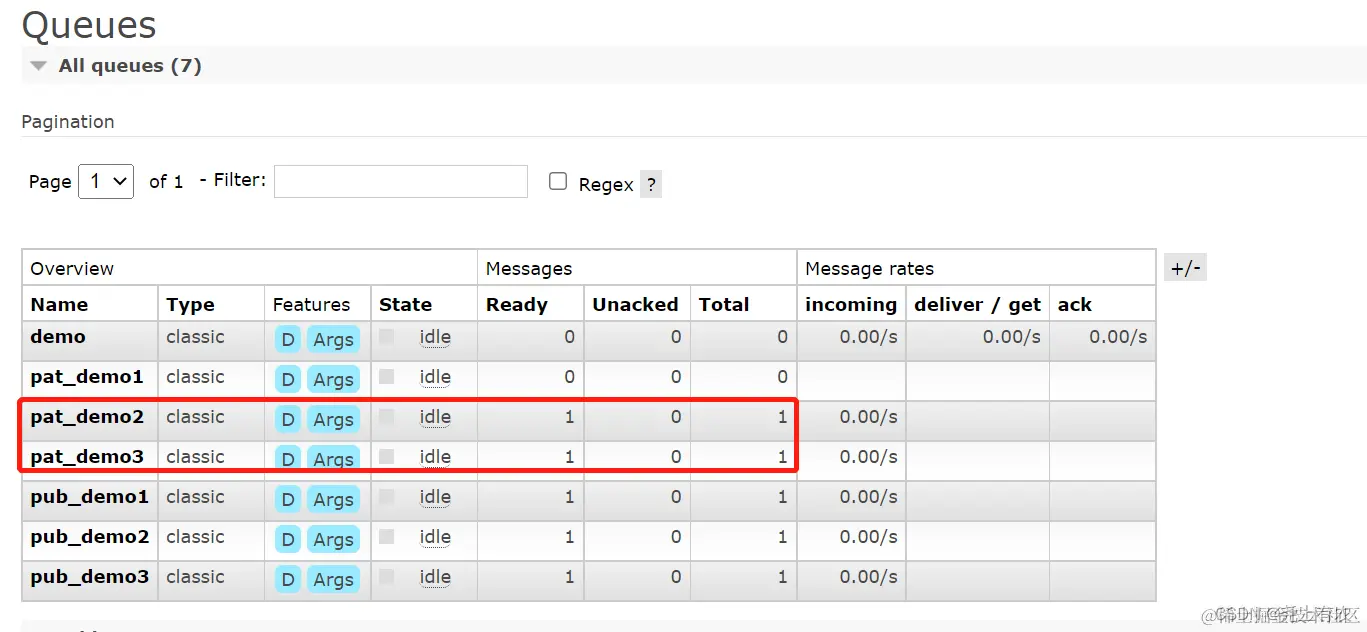This screenshot has height=632, width=1367.
Task: Focus the Filter text field
Action: (x=401, y=181)
